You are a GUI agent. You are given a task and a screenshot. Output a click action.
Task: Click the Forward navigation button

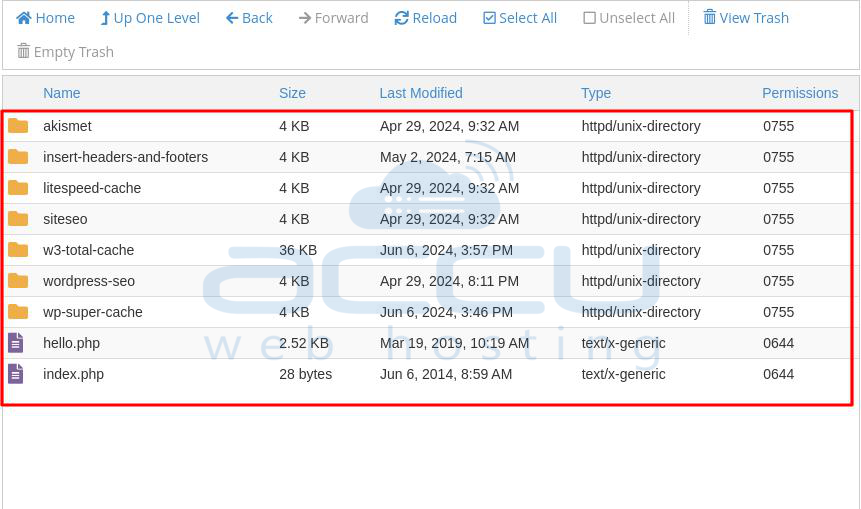[333, 18]
